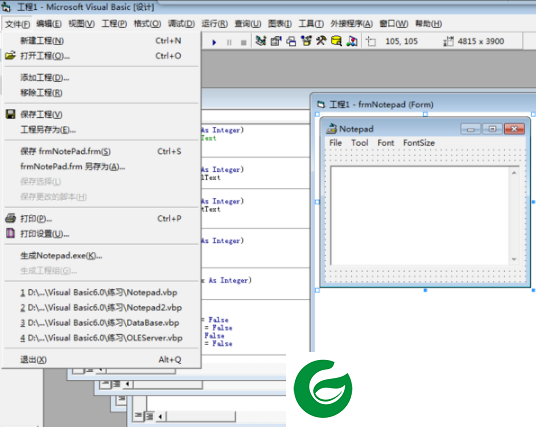536x427 pixels.
Task: Click the 4815 x 3900 size readout
Action: [481, 41]
